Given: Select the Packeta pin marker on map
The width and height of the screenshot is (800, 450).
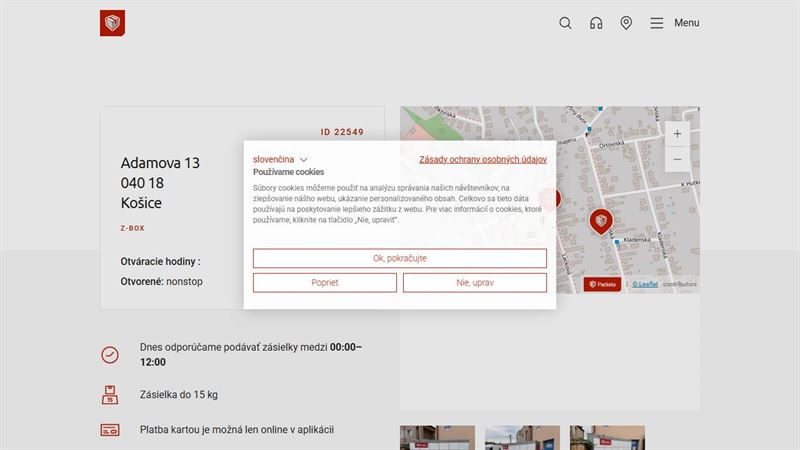Looking at the screenshot, I should (x=601, y=221).
